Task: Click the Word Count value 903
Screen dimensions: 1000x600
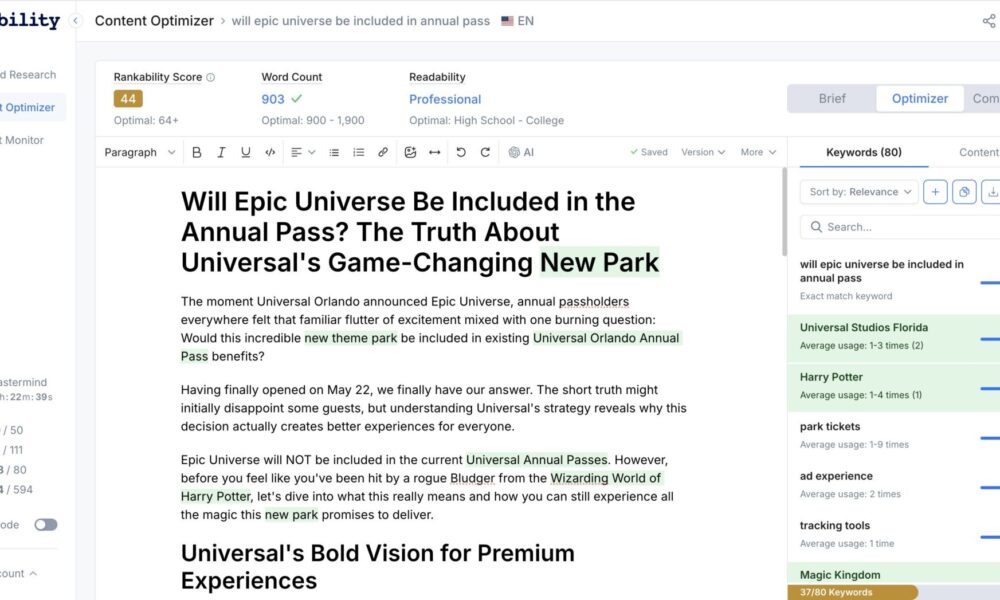Action: tap(273, 99)
